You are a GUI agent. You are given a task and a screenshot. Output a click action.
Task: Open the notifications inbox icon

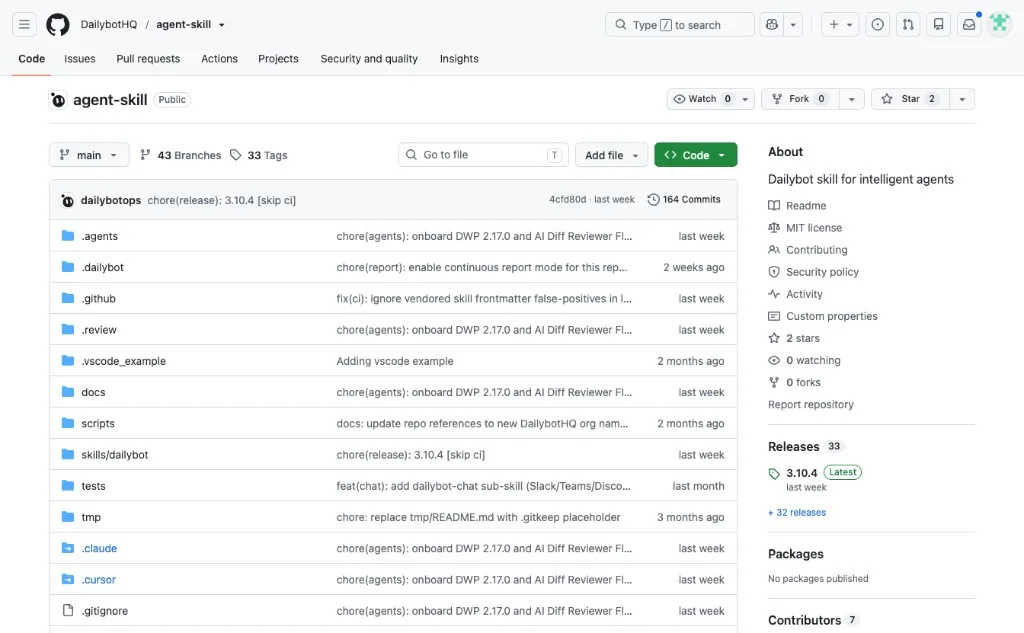tap(969, 25)
